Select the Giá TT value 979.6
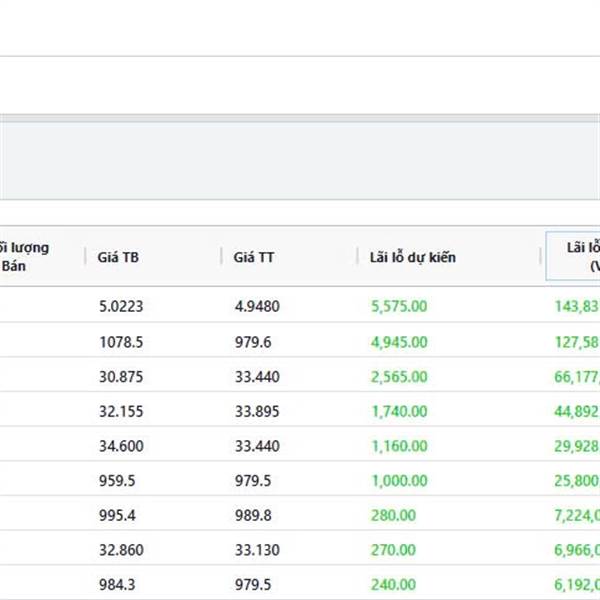The image size is (600, 600). pyautogui.click(x=252, y=342)
